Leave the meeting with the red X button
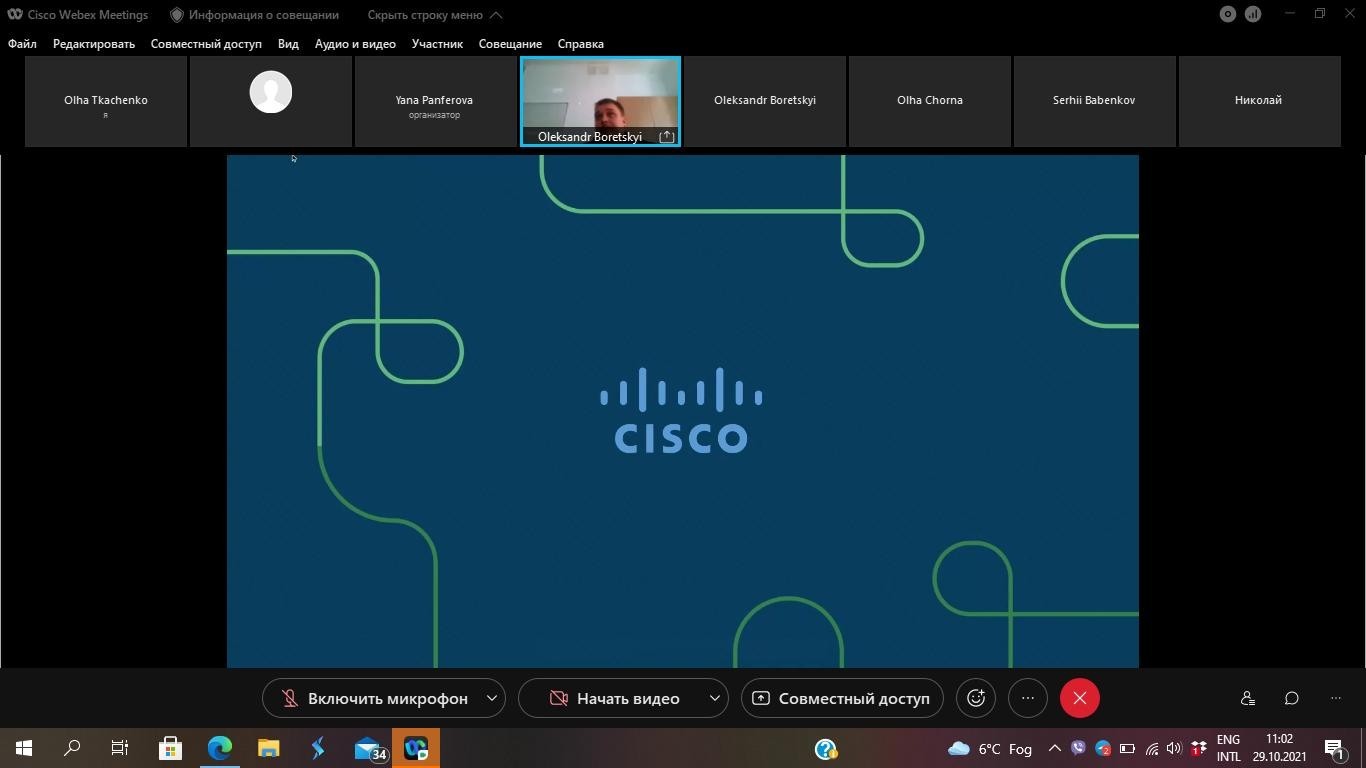 pos(1080,698)
